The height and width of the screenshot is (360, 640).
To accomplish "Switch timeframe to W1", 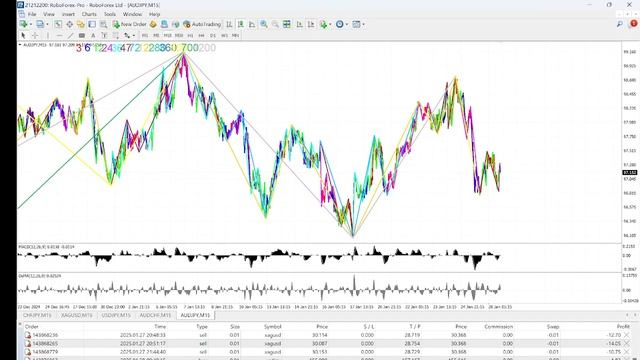I will 224,36.
